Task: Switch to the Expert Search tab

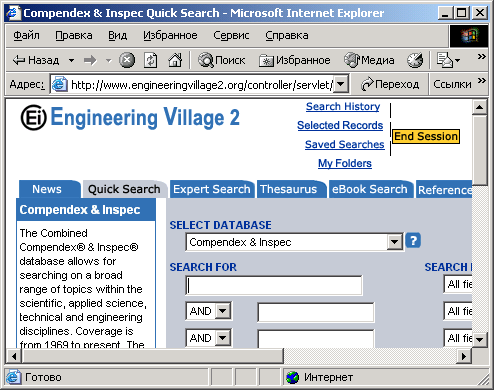Action: click(x=212, y=189)
